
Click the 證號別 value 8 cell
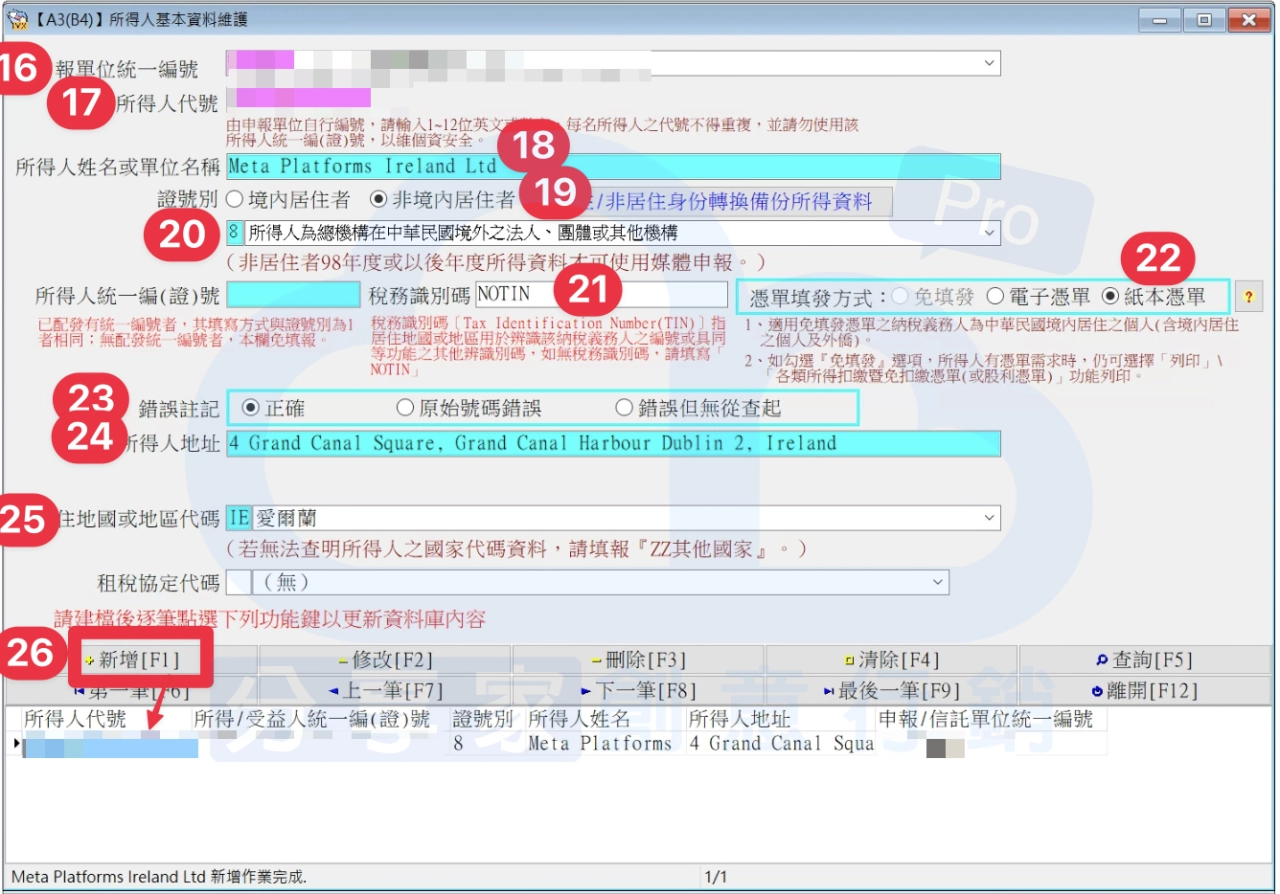click(x=487, y=743)
